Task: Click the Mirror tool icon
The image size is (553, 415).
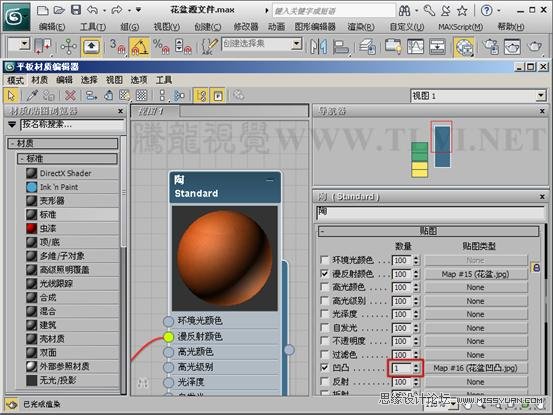Action: [x=318, y=47]
